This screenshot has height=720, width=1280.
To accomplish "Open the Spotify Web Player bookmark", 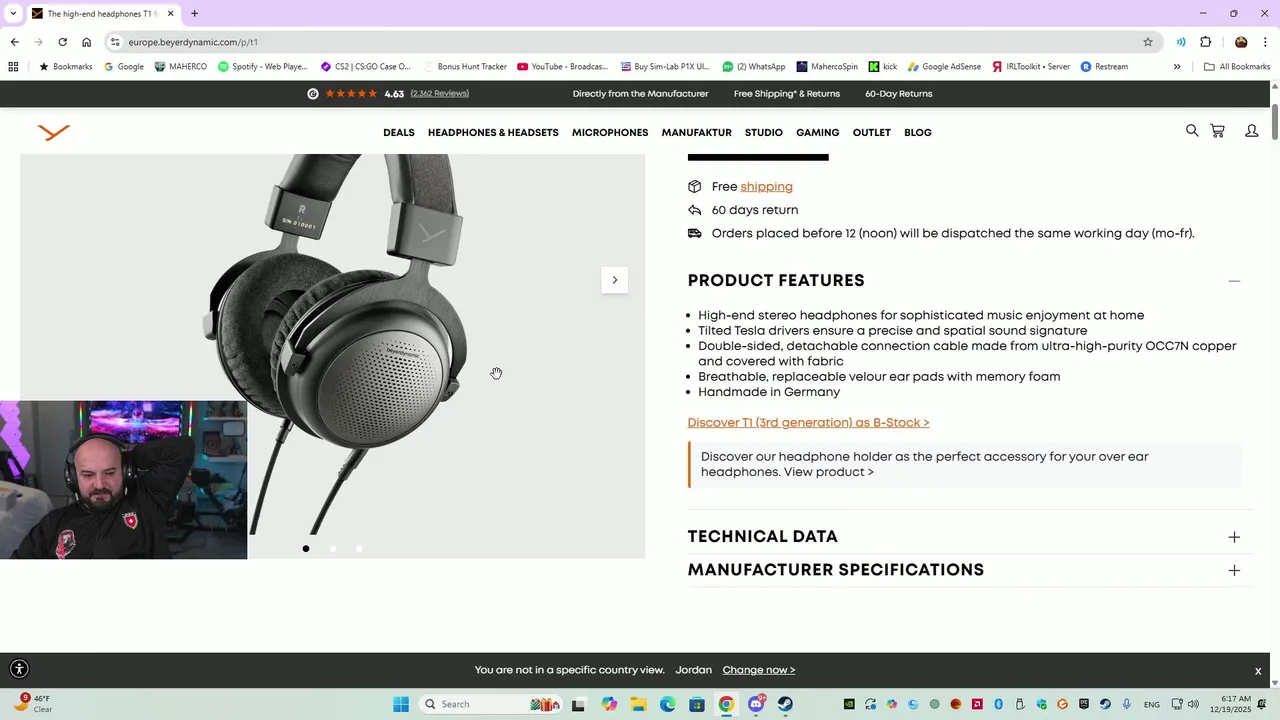I will (x=262, y=67).
